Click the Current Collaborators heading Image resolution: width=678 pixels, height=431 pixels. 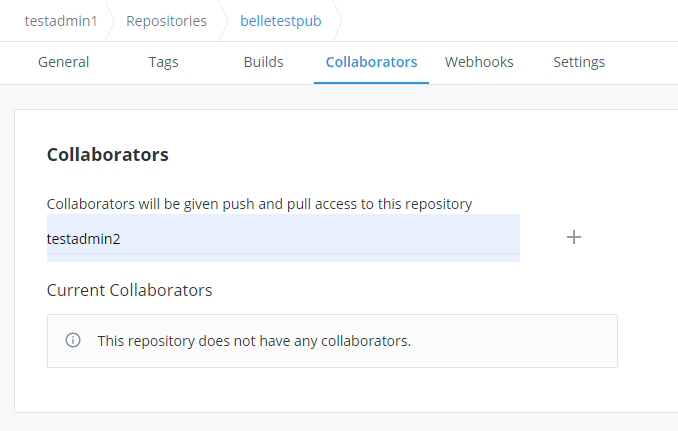129,290
